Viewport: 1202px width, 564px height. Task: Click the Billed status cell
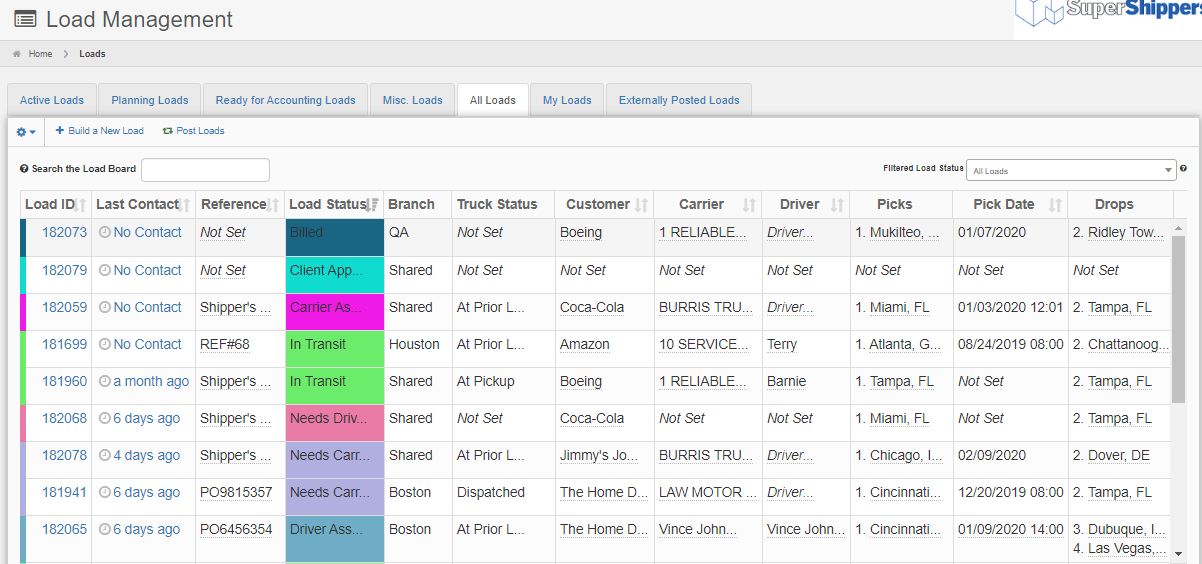334,237
